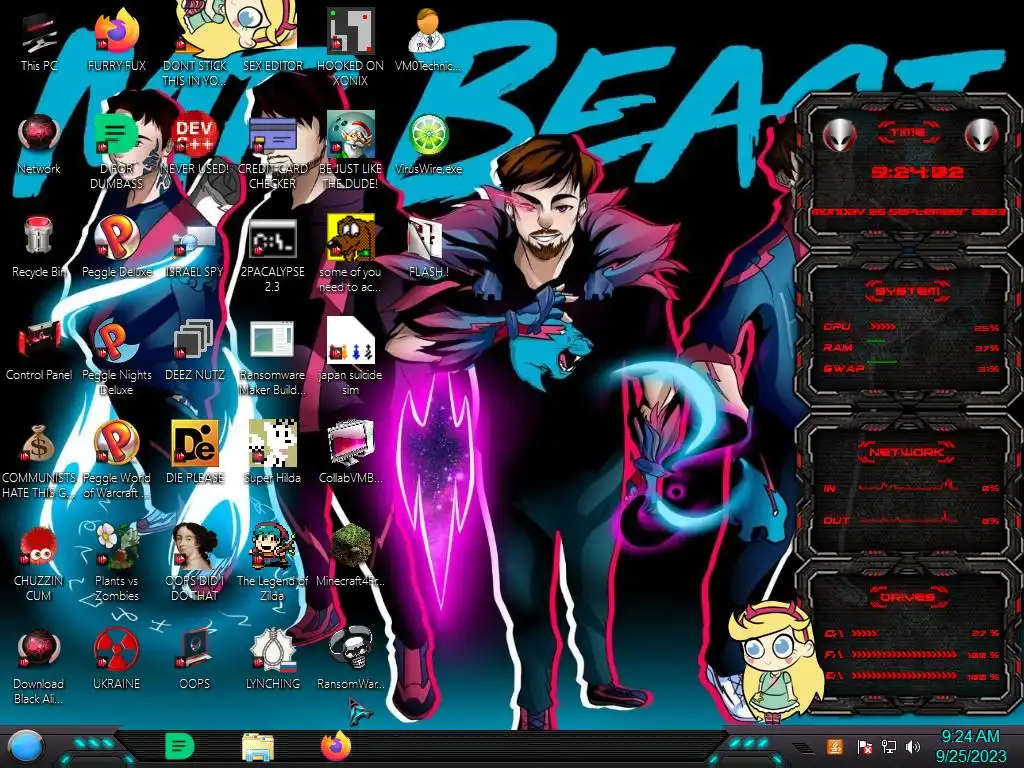
Task: Select the Peggle World of Warcraft icon
Action: (x=117, y=460)
